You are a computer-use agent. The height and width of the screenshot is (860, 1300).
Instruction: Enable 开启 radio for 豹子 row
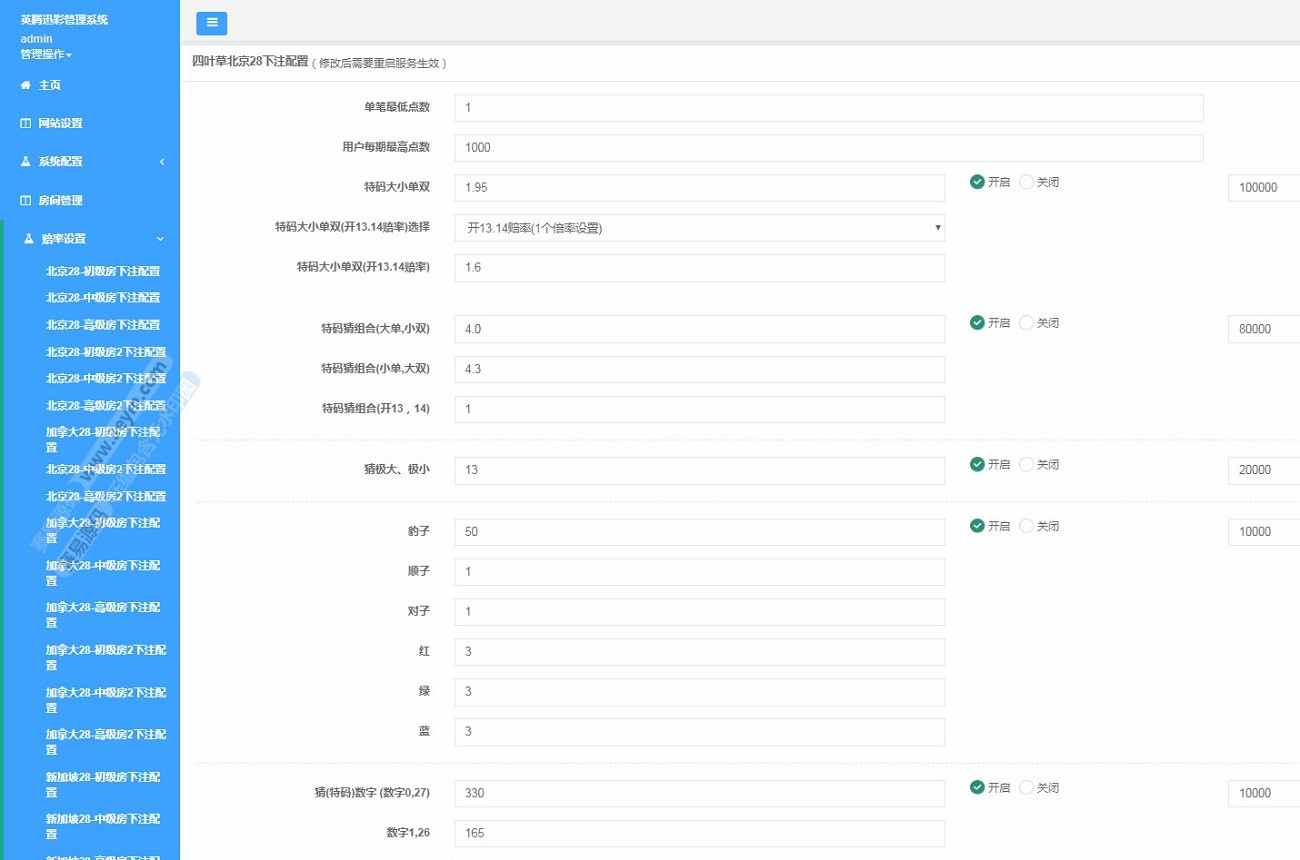pyautogui.click(x=977, y=526)
